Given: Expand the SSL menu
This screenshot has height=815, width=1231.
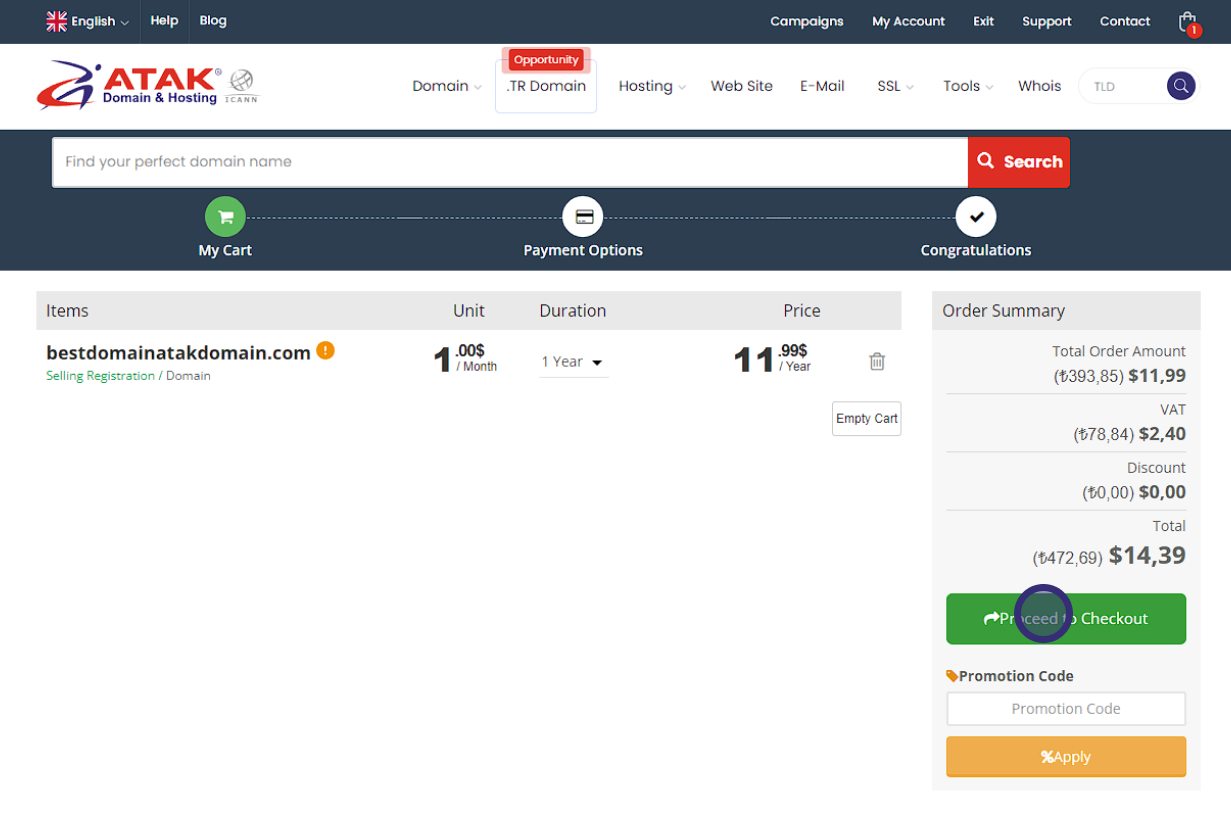Looking at the screenshot, I should (x=896, y=86).
